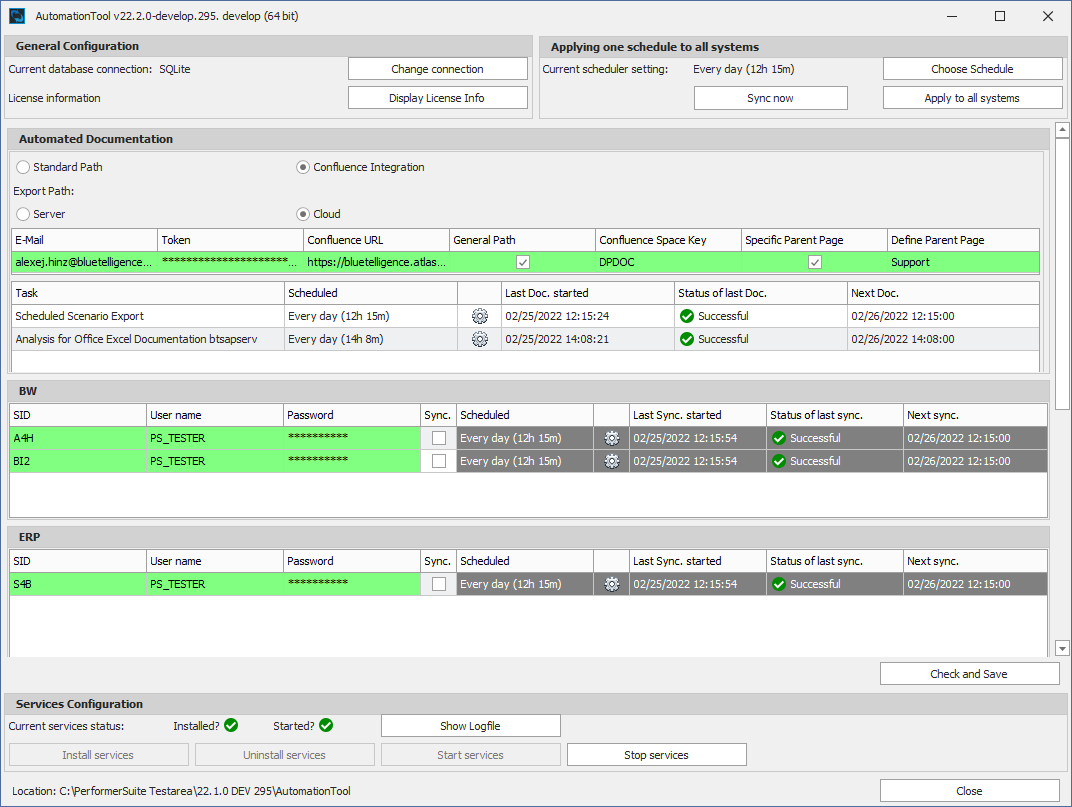Select the Standard Path radio button
Image resolution: width=1072 pixels, height=807 pixels.
(22, 167)
